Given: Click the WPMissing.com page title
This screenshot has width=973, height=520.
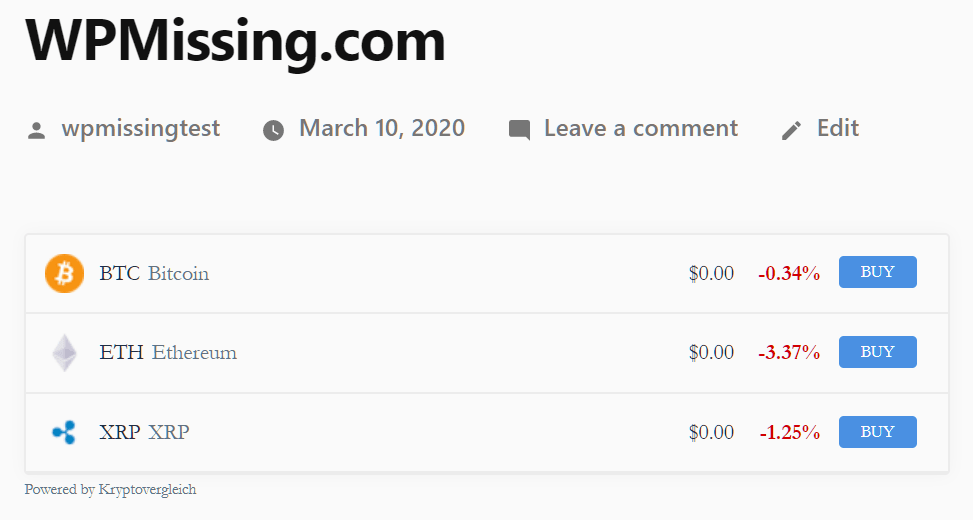Looking at the screenshot, I should 236,40.
